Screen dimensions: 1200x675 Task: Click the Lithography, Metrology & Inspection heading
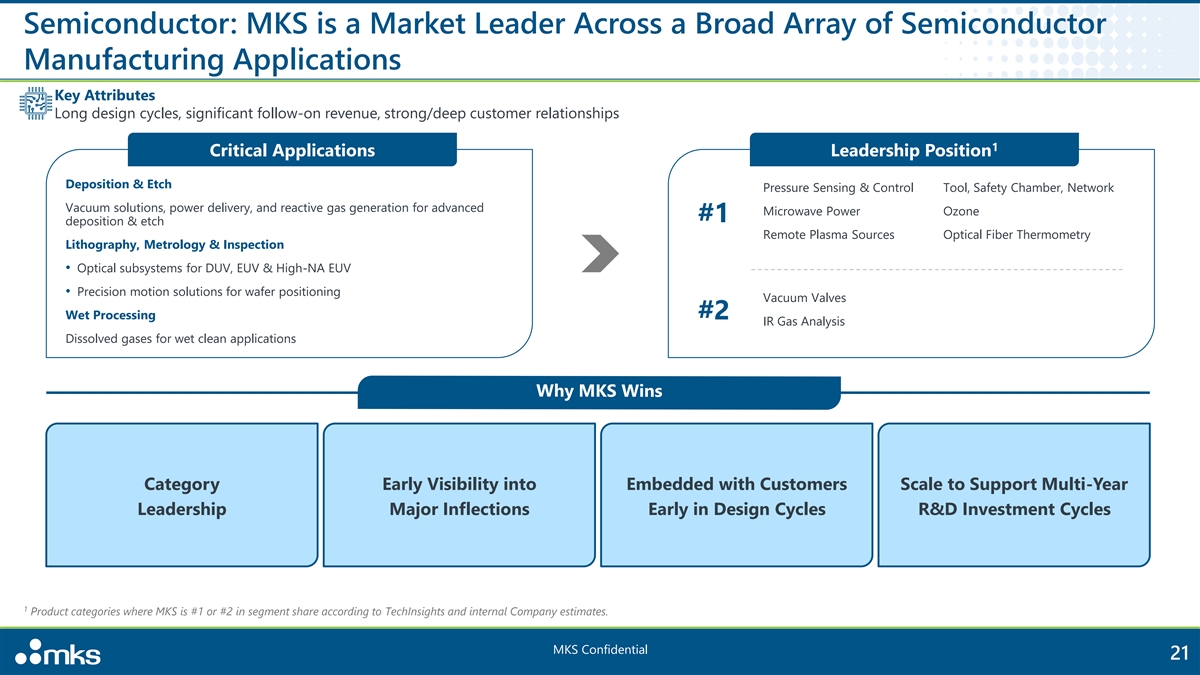click(174, 244)
